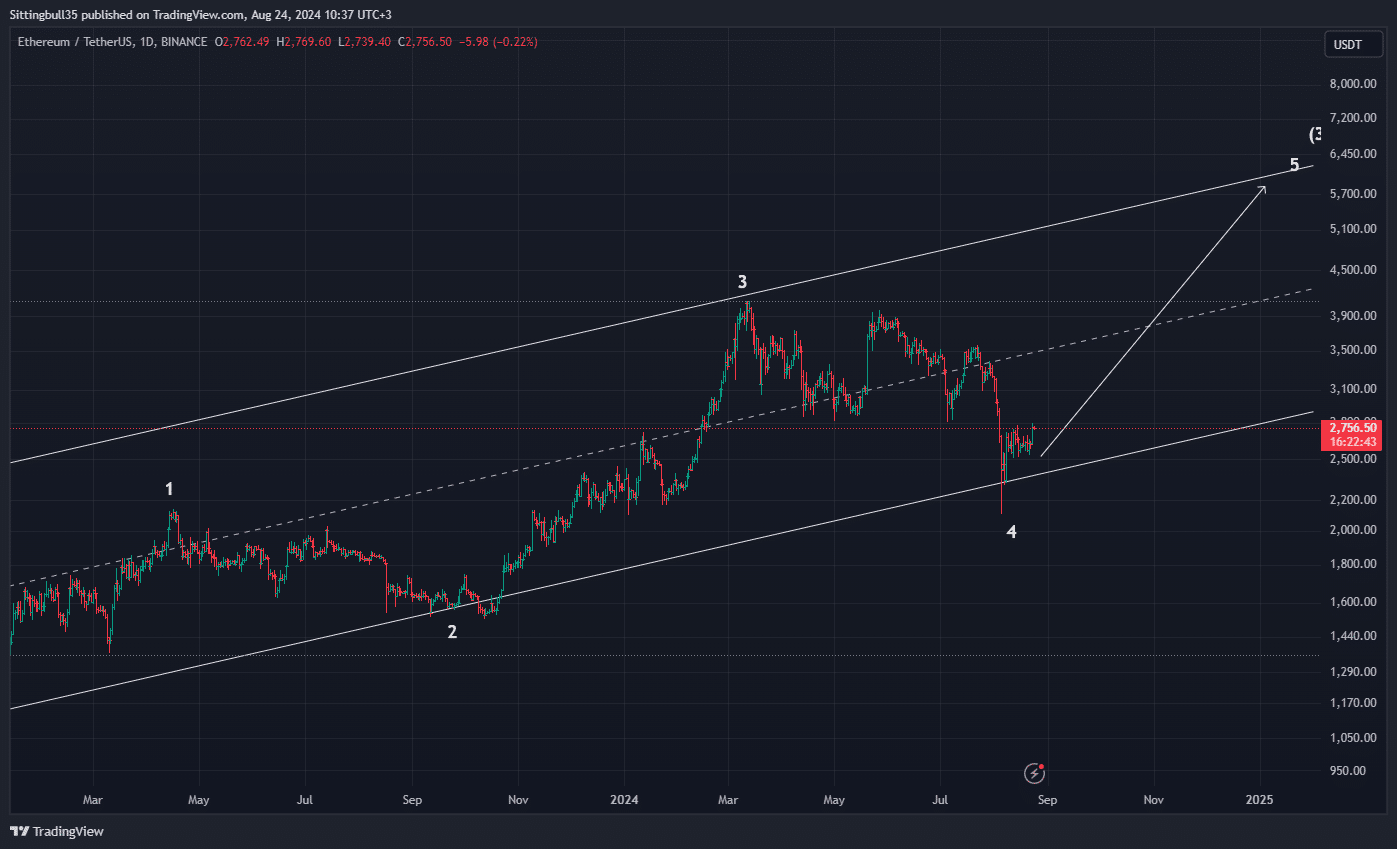The height and width of the screenshot is (849, 1397).
Task: Select the wave label 5 at channel top
Action: [x=1294, y=165]
